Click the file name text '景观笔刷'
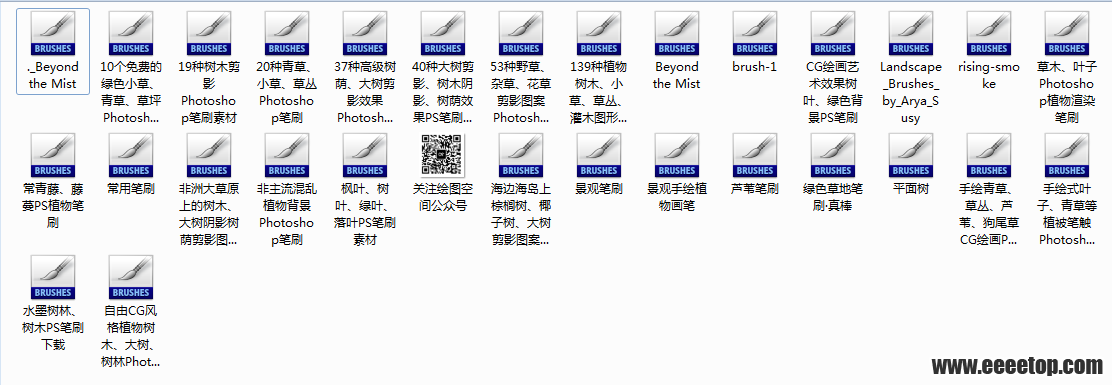1112x385 pixels. (x=599, y=189)
